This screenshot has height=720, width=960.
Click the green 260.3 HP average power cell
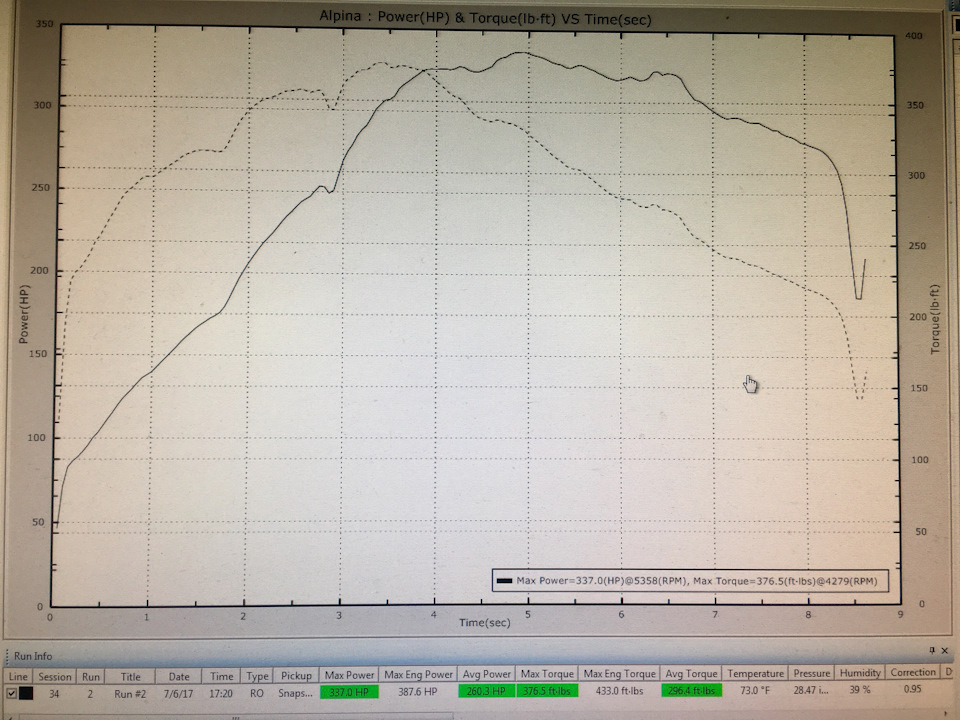click(x=486, y=691)
